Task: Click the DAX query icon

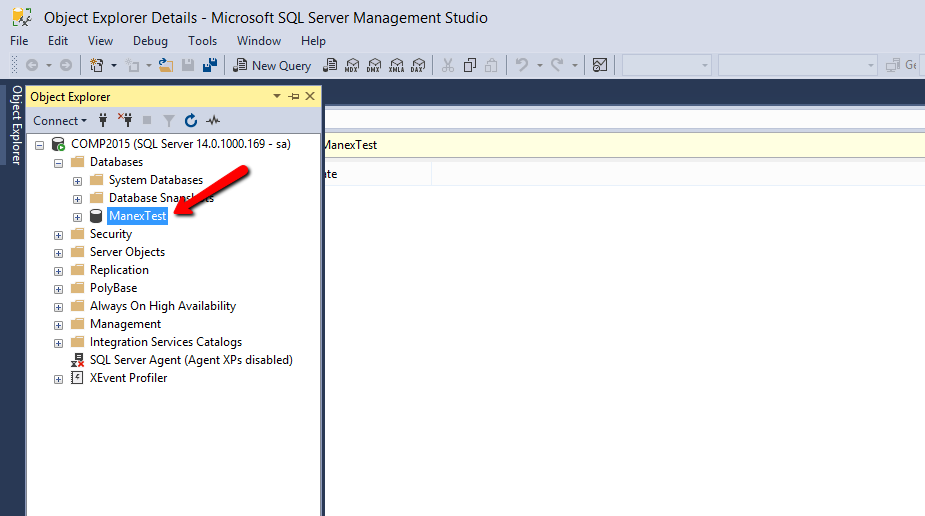Action: 418,65
